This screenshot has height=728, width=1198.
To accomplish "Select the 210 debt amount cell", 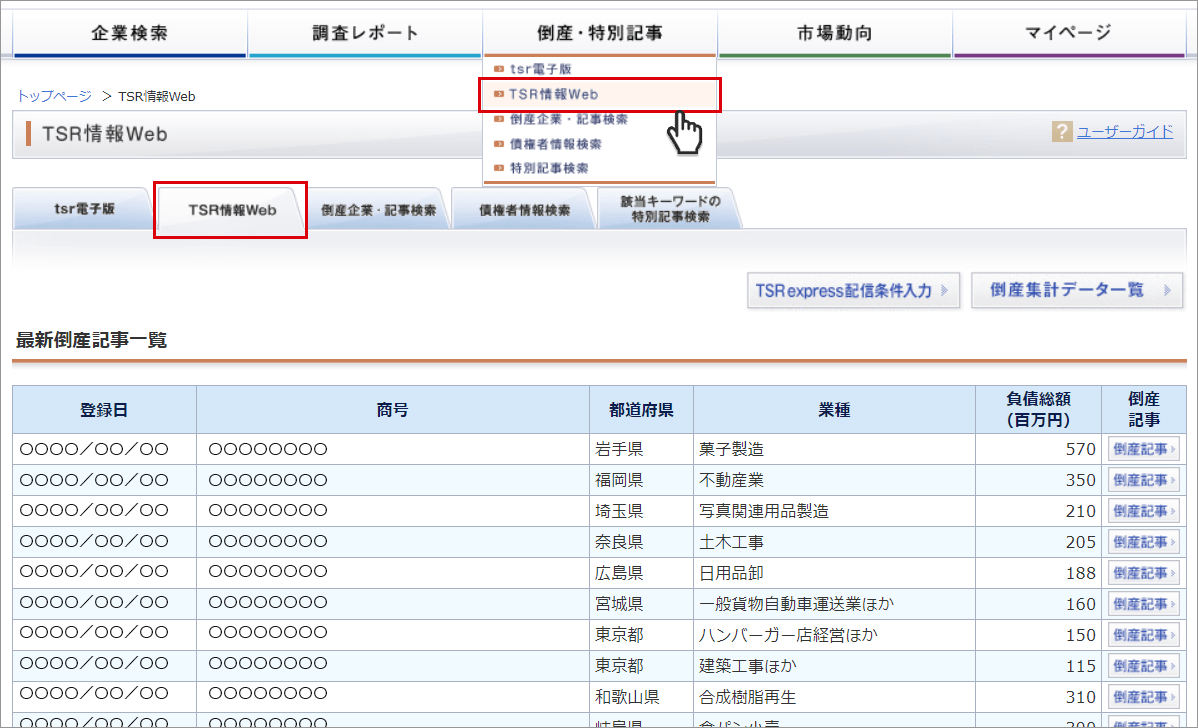I will point(1038,511).
